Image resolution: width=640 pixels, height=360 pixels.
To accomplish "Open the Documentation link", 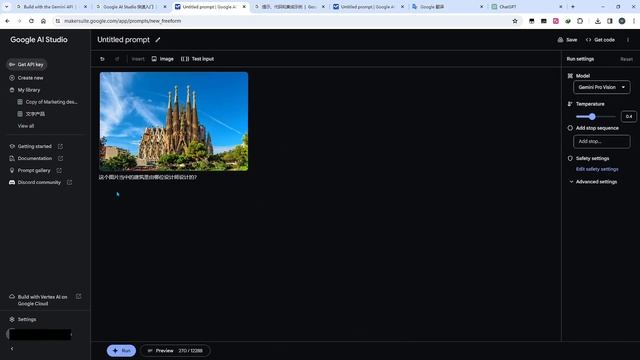I will [35, 158].
